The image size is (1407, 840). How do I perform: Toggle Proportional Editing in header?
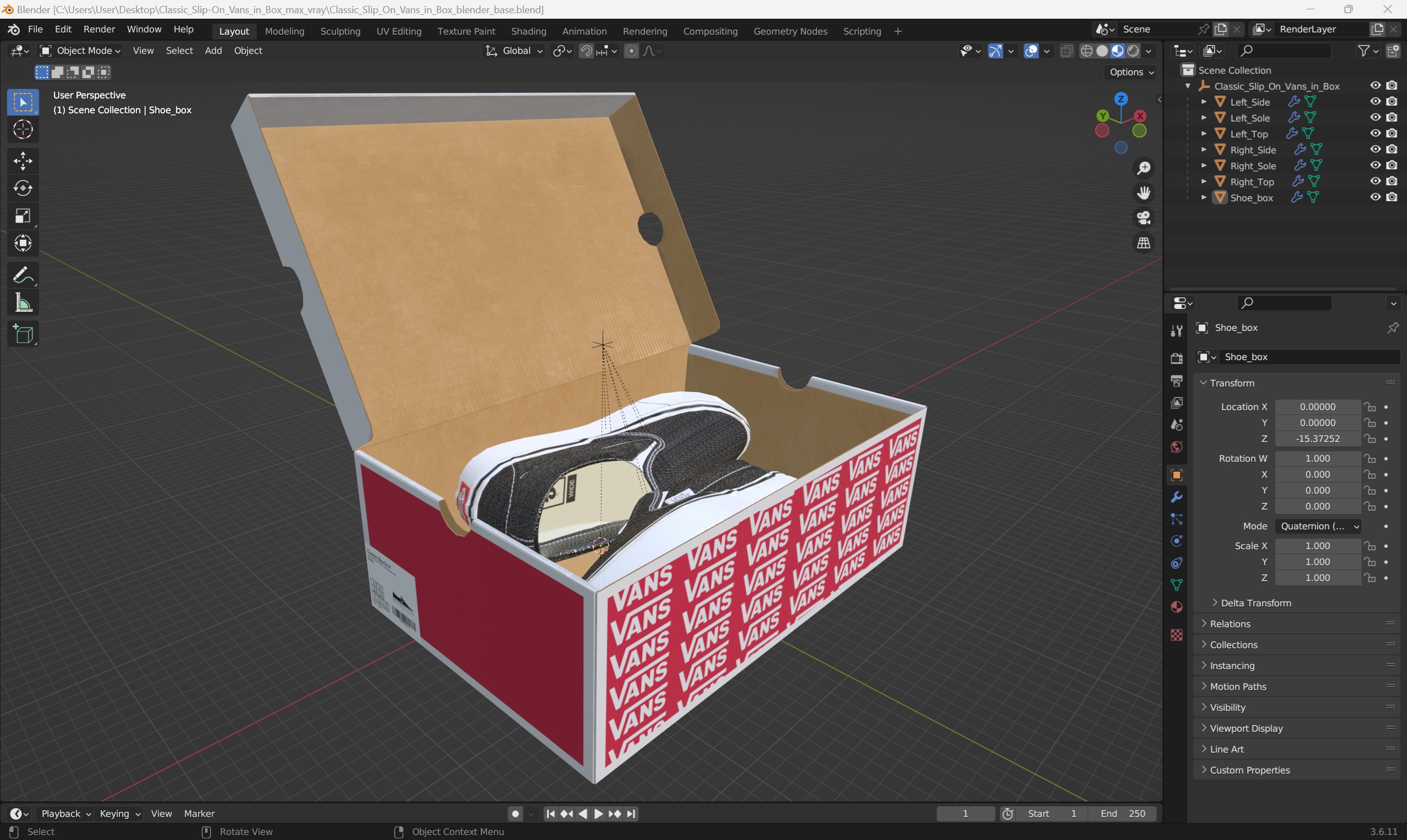click(x=631, y=51)
